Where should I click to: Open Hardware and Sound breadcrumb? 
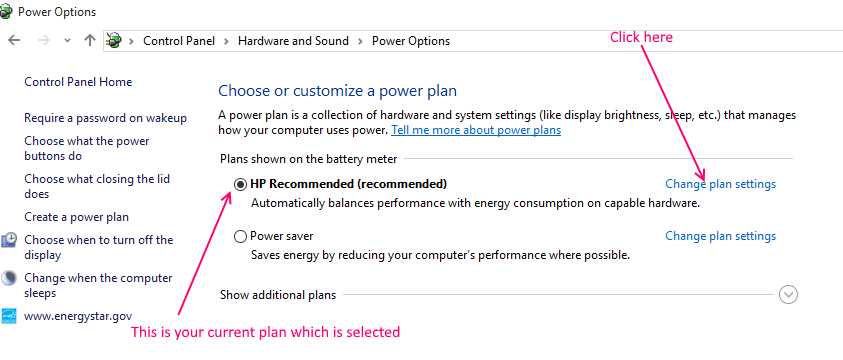point(294,41)
